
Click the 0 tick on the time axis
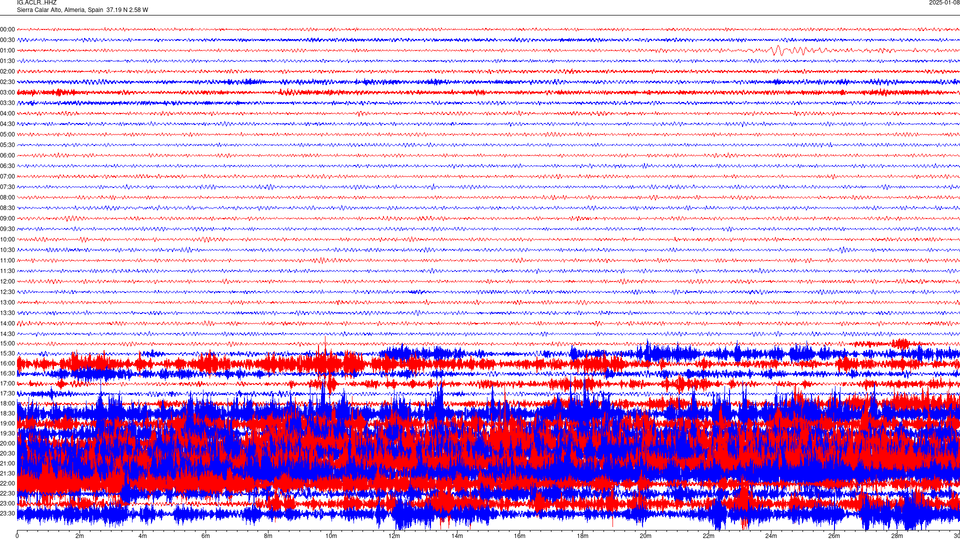(17, 536)
